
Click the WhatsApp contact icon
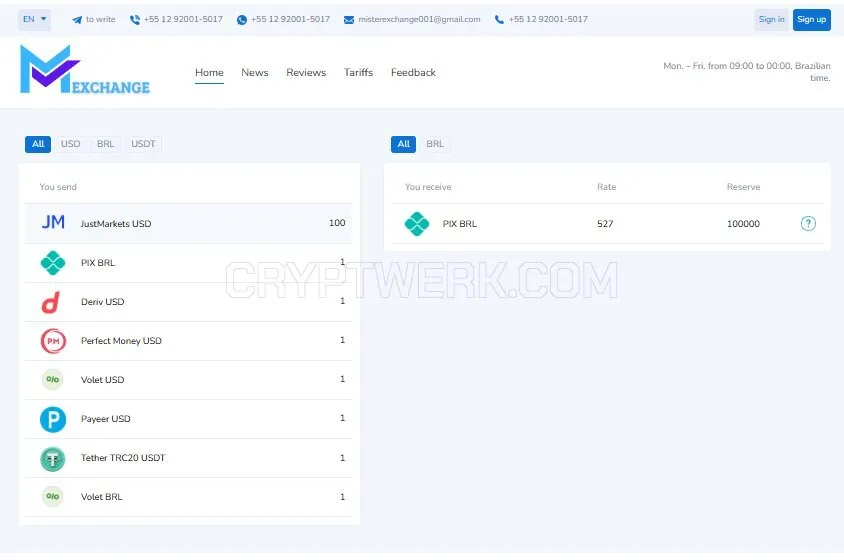tap(242, 20)
